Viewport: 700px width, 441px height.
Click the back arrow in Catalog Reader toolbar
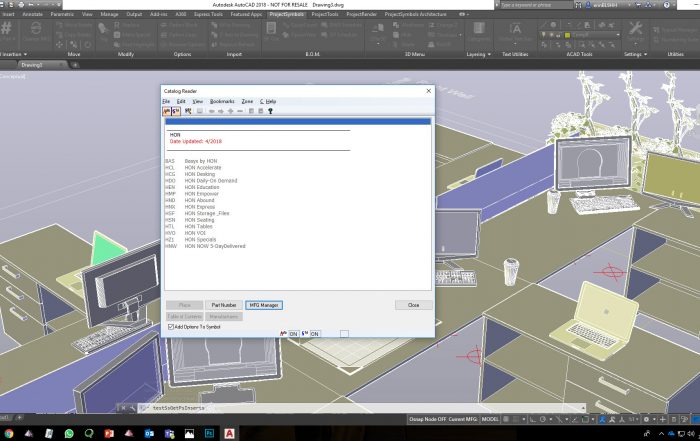(x=212, y=111)
